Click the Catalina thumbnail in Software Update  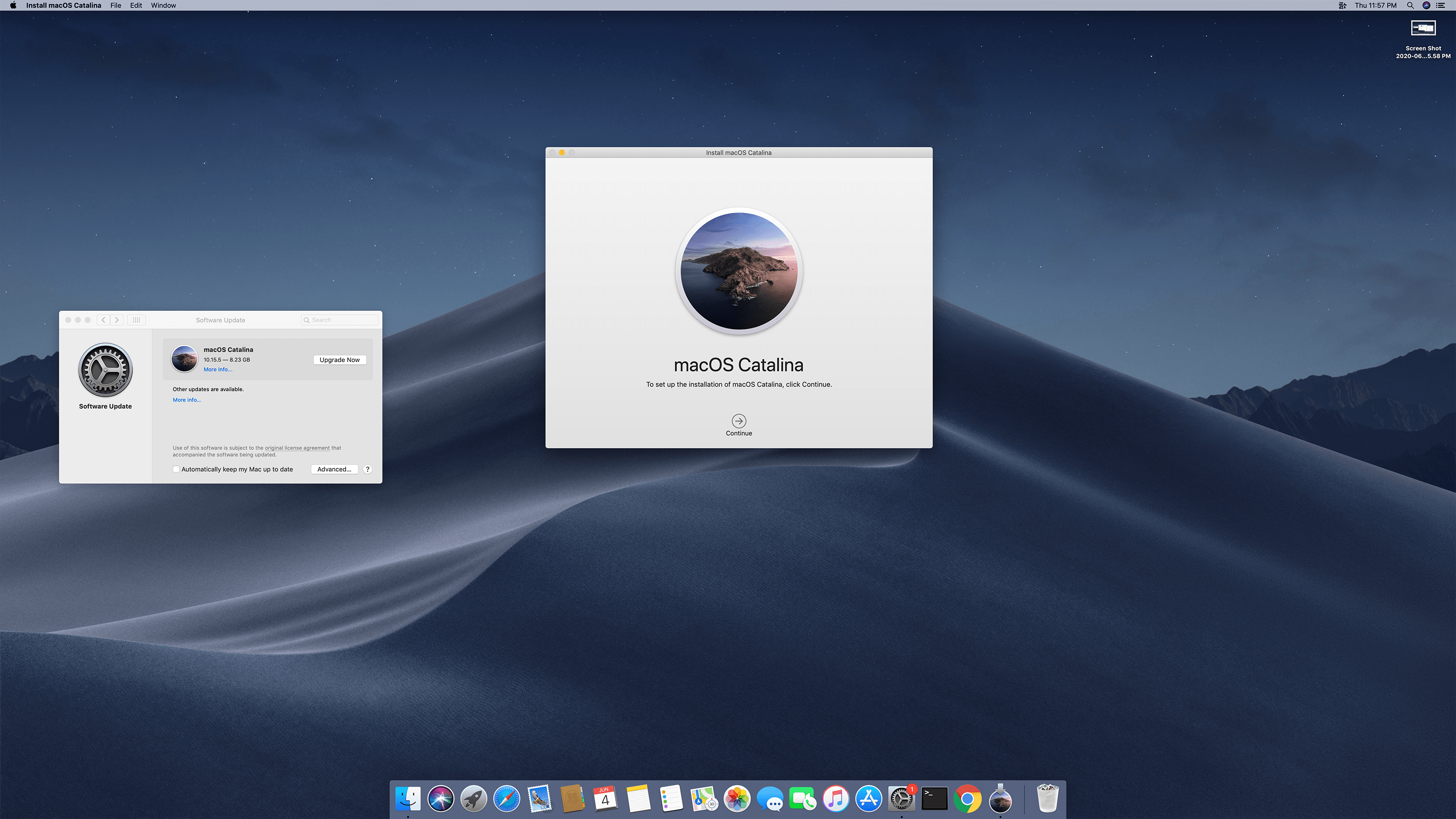click(184, 359)
